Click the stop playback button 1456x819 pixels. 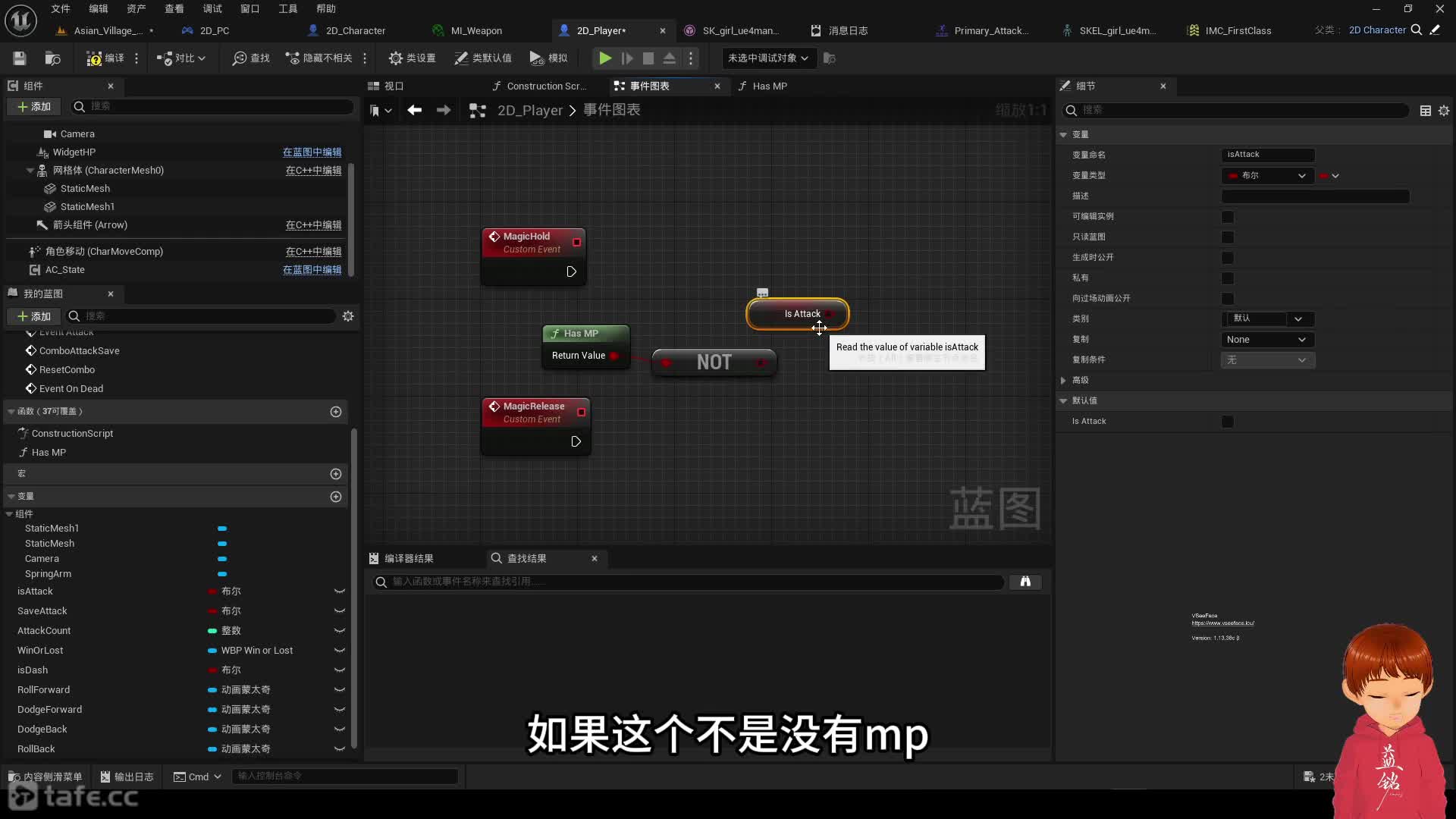[x=648, y=58]
